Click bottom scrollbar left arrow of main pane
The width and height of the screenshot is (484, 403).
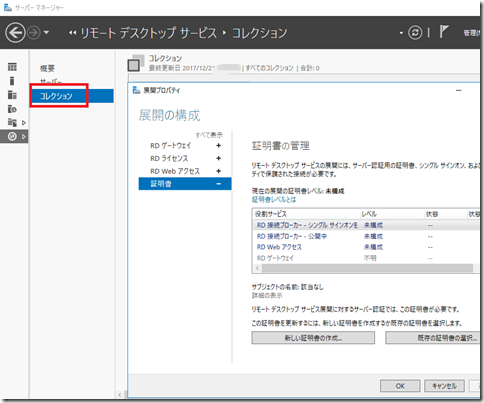pyautogui.click(x=120, y=395)
